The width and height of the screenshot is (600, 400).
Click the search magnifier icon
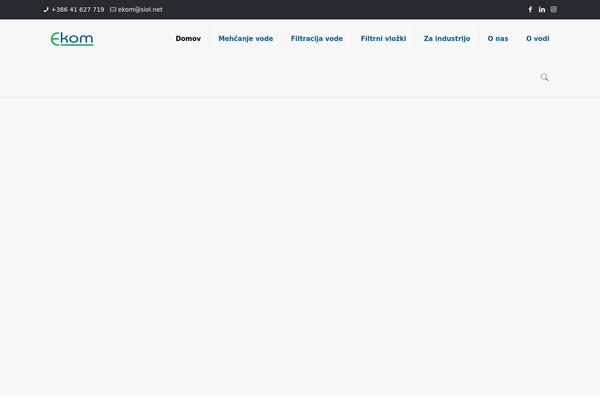(x=544, y=77)
